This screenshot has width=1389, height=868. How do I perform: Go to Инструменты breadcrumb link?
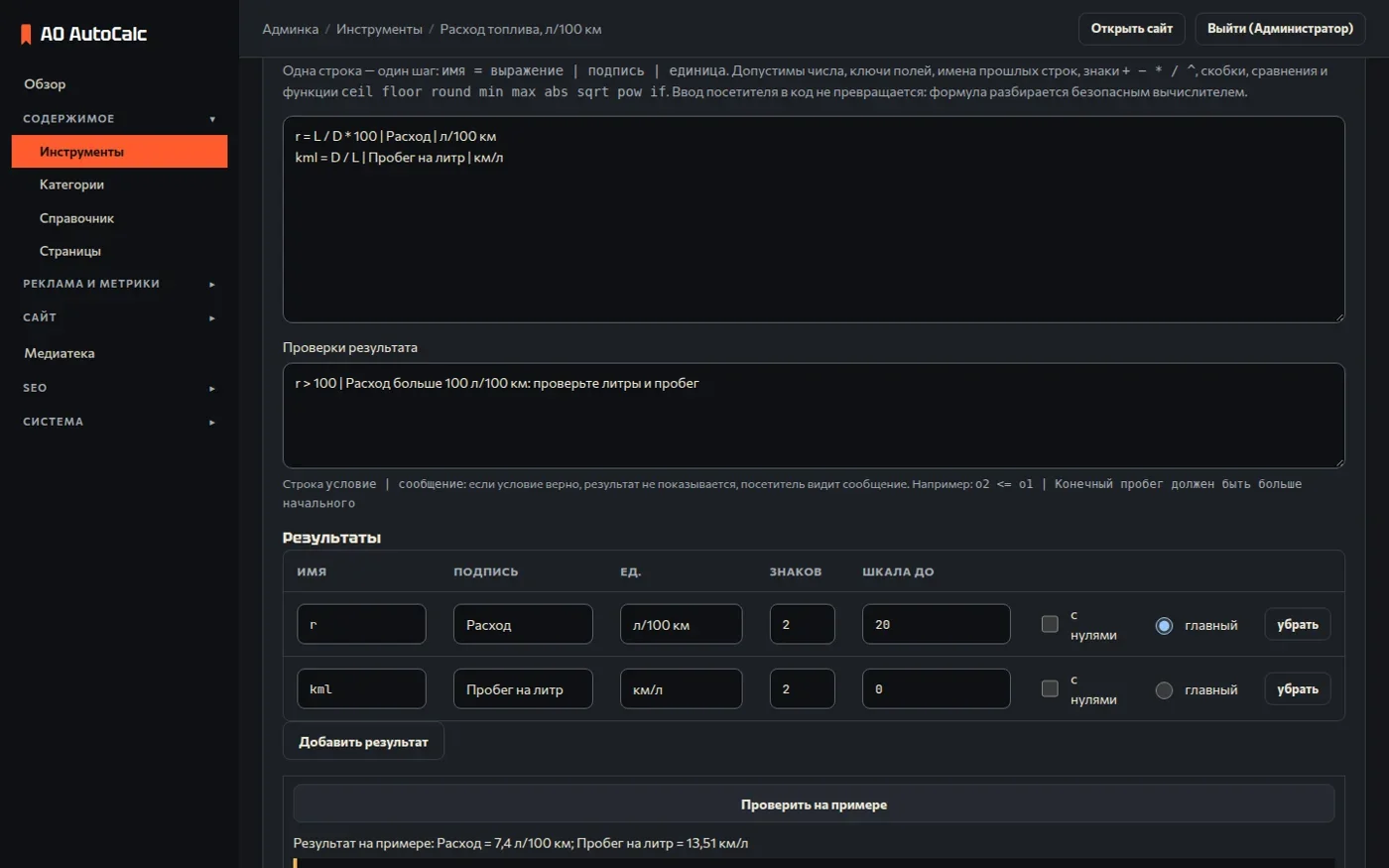point(379,29)
